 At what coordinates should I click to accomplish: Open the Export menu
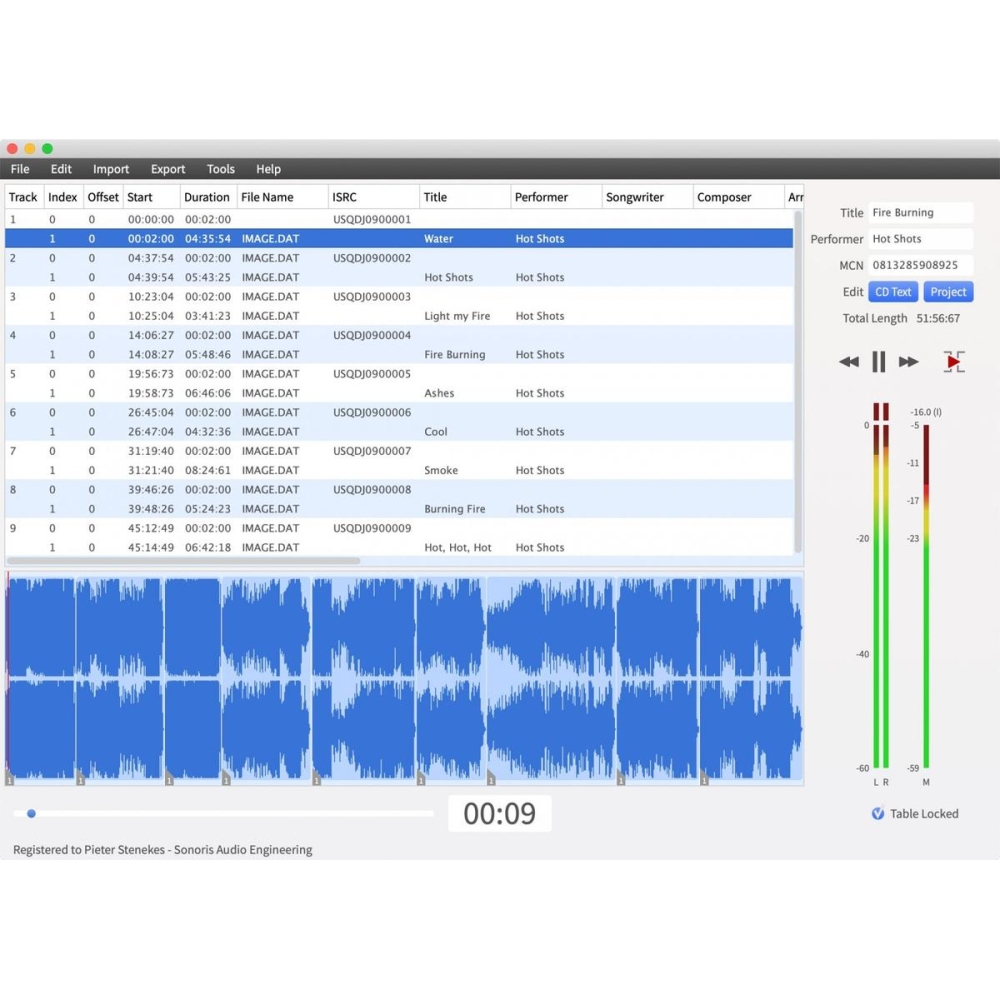[167, 169]
